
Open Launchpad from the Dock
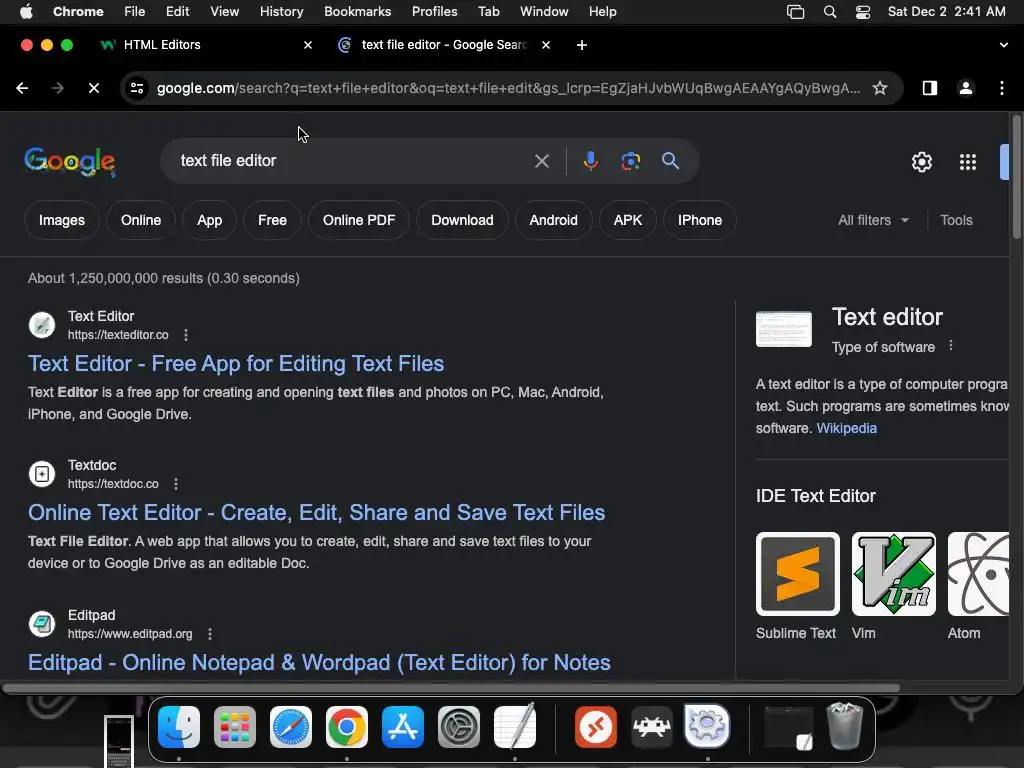click(234, 727)
